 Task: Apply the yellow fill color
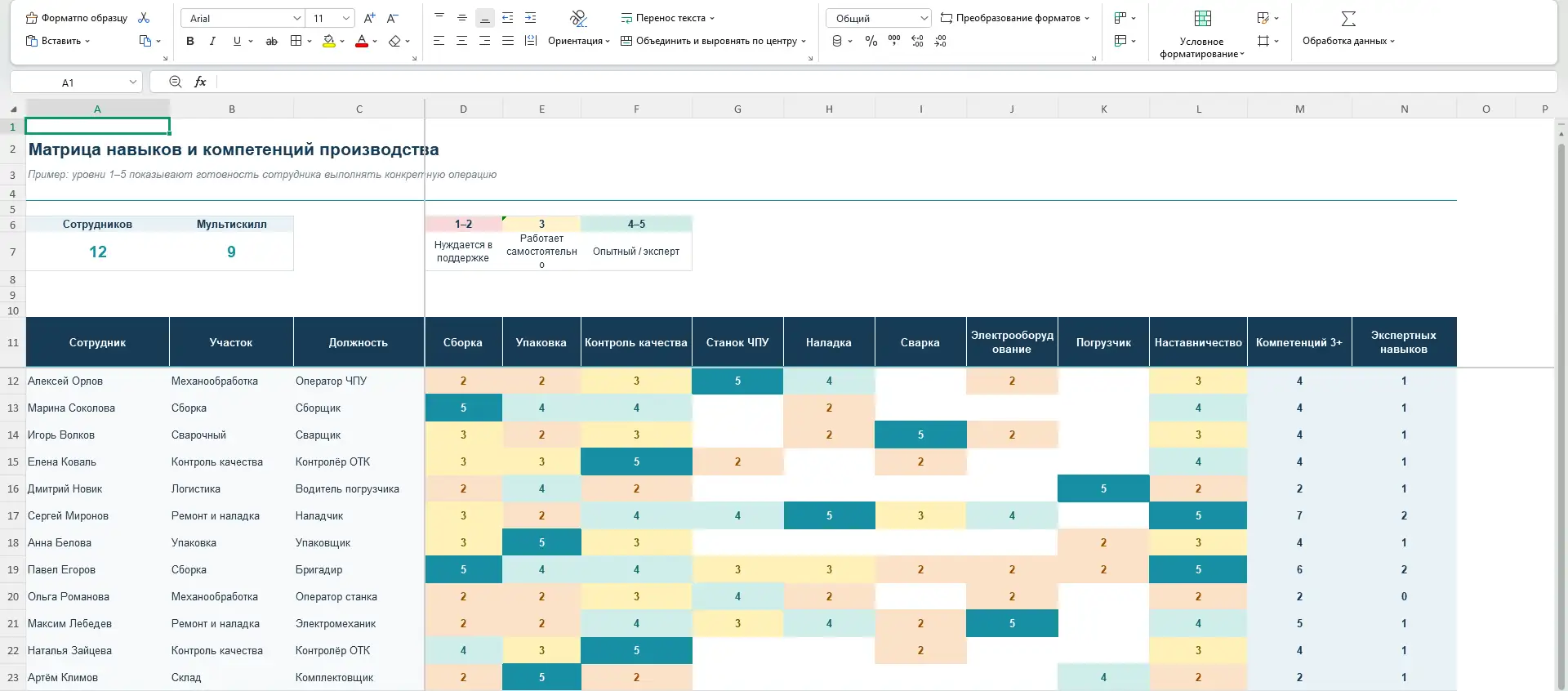pos(329,41)
